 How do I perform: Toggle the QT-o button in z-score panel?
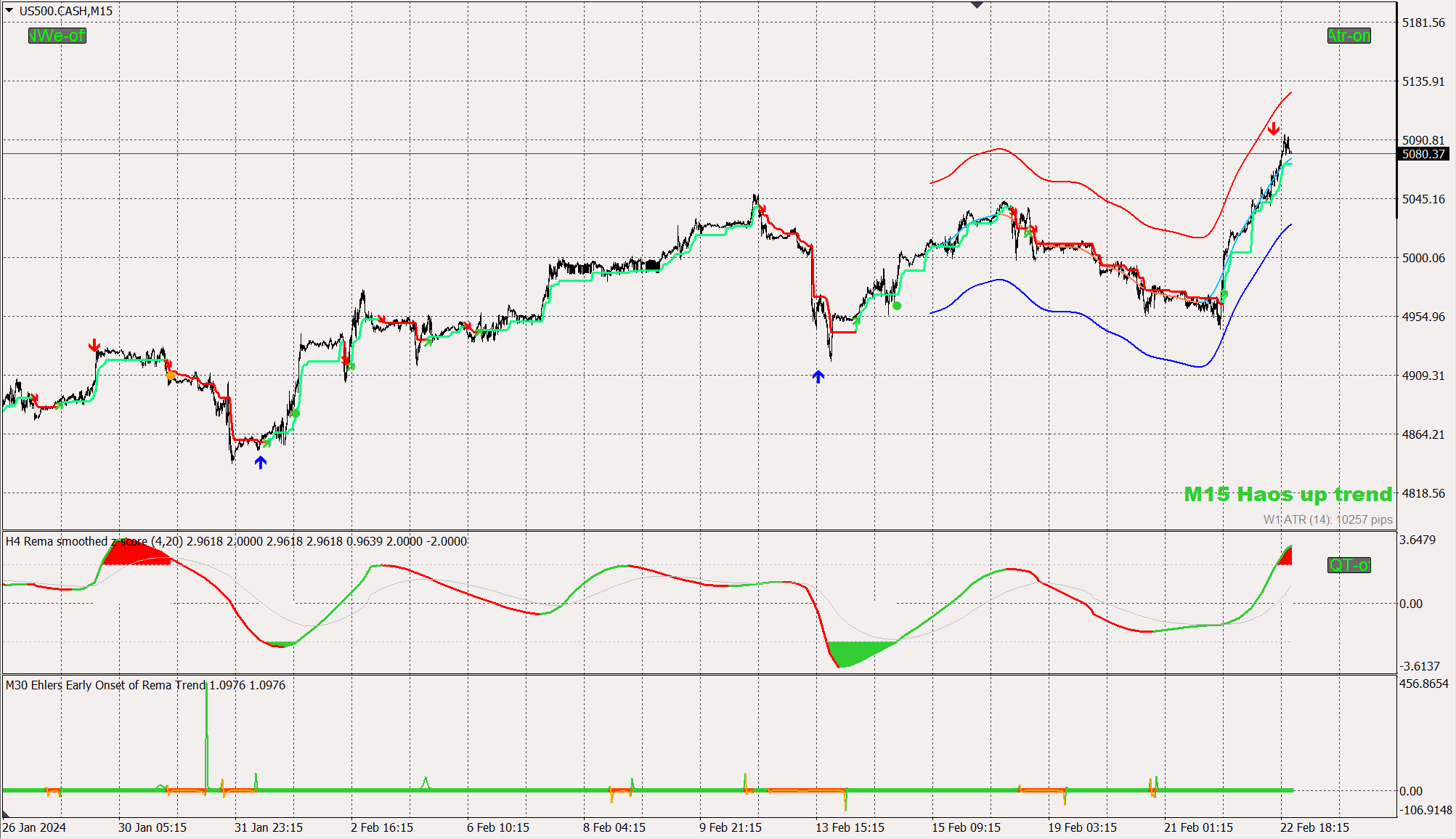1349,565
